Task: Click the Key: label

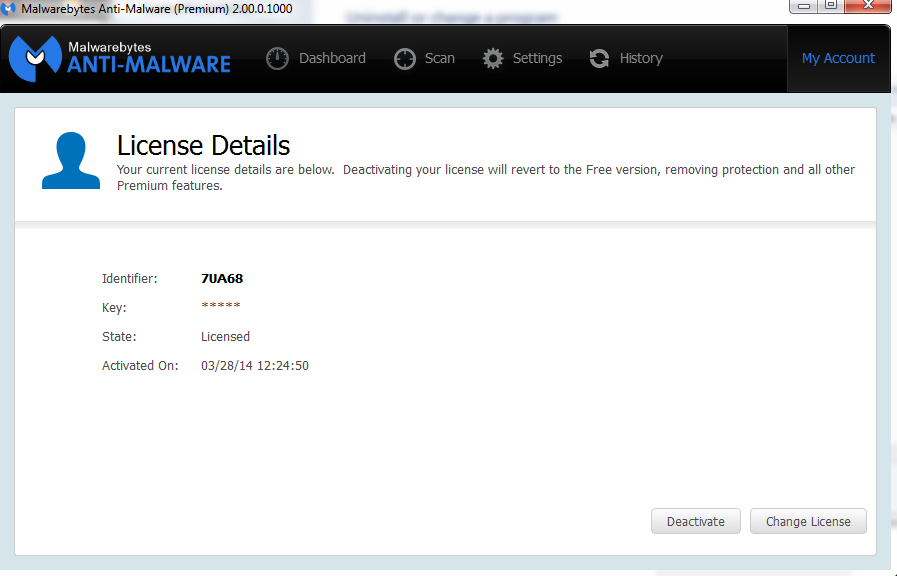Action: (114, 308)
